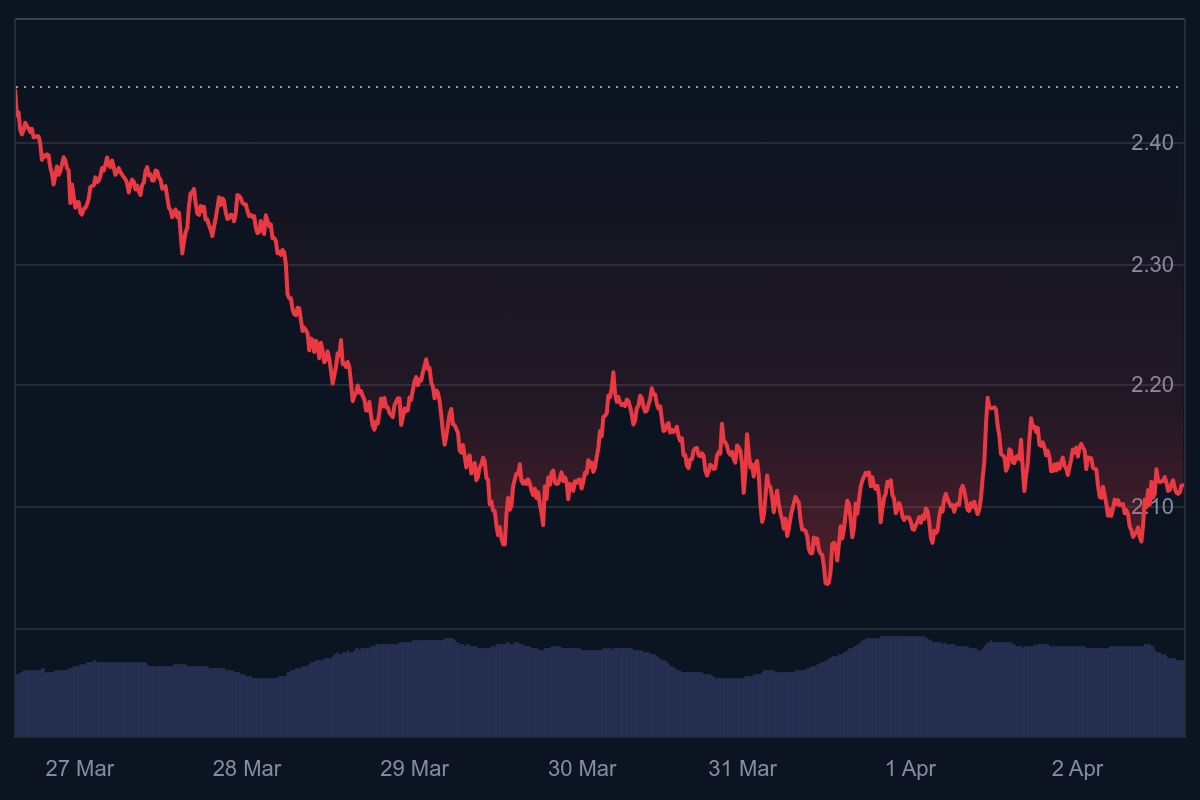Click the 2.30 price axis label
1200x800 pixels.
1152,265
